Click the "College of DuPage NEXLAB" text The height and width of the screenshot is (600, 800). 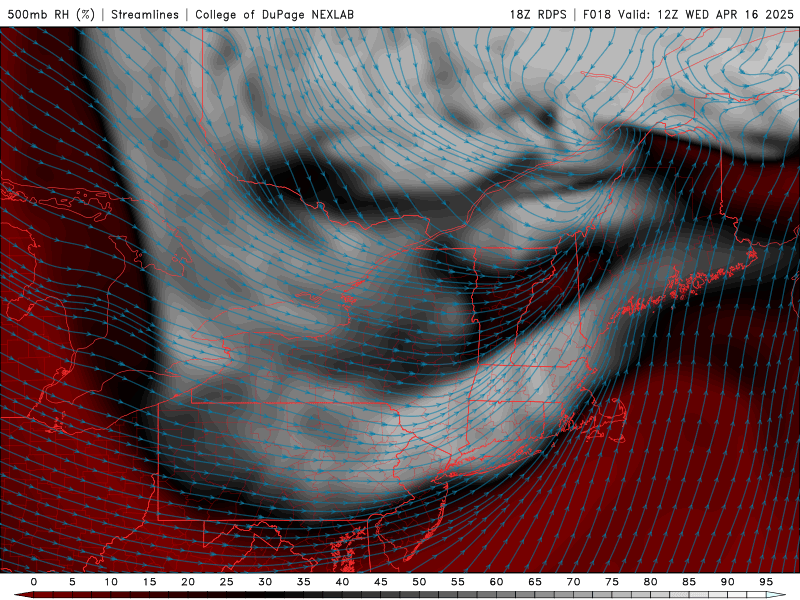(x=274, y=14)
